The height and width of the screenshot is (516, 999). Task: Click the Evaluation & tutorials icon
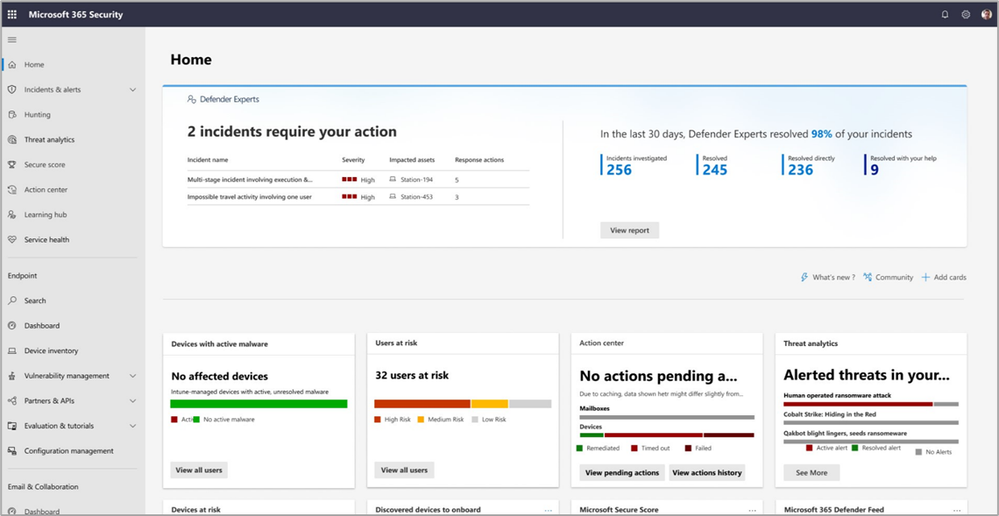12,426
